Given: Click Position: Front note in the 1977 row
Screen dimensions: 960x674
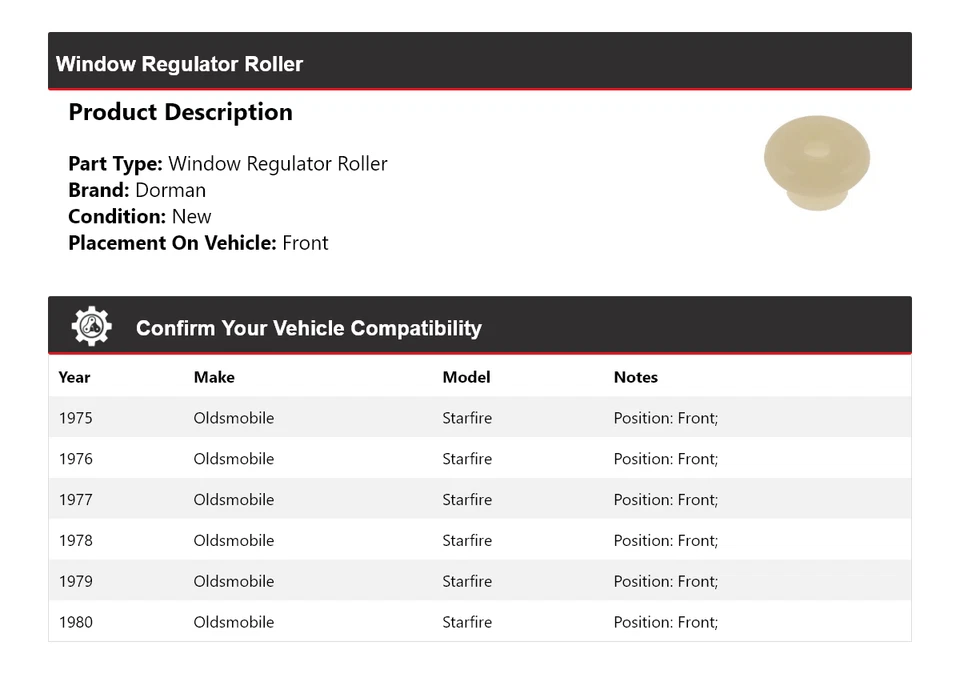Looking at the screenshot, I should pyautogui.click(x=665, y=500).
